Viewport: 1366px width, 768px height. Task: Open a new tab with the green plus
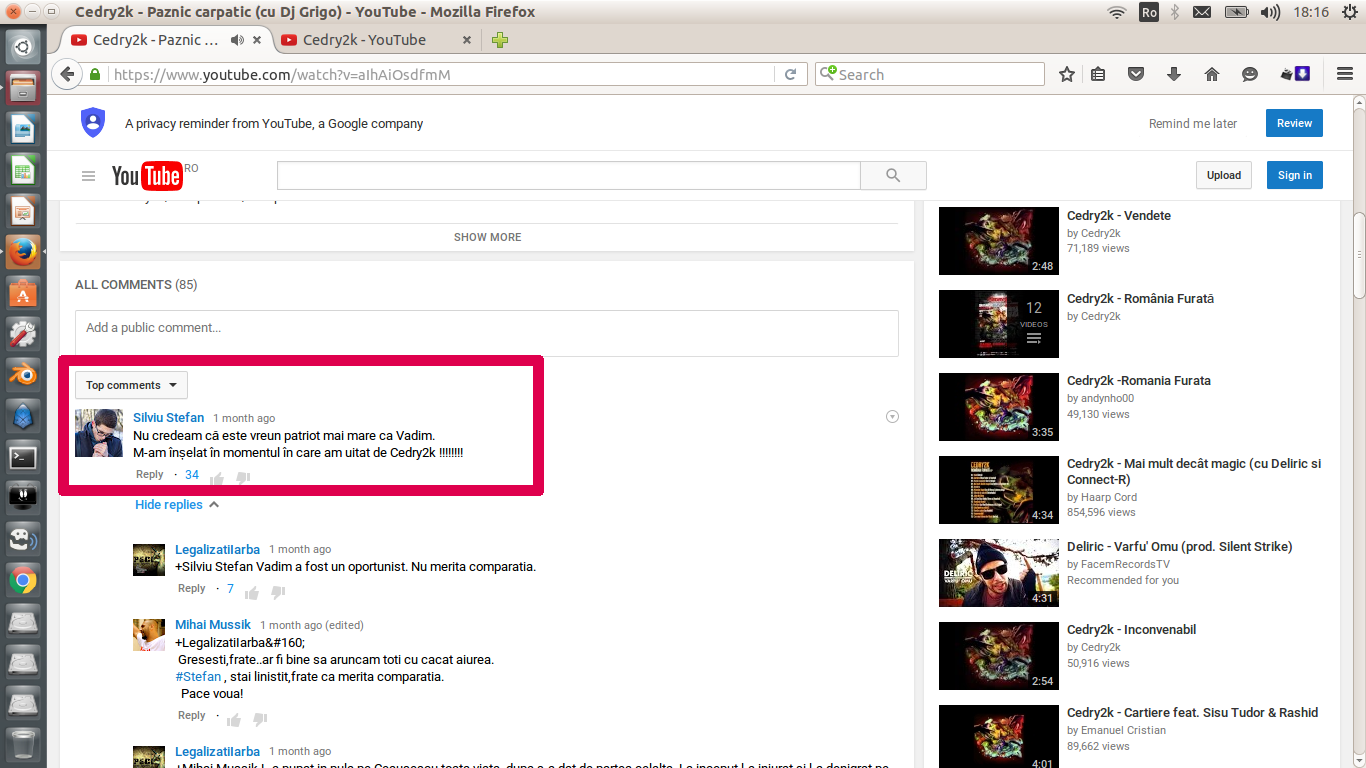coord(500,40)
